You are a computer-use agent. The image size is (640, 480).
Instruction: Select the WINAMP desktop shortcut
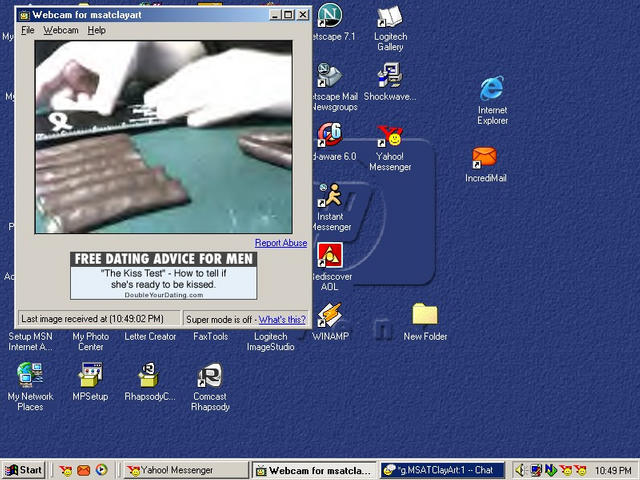330,315
